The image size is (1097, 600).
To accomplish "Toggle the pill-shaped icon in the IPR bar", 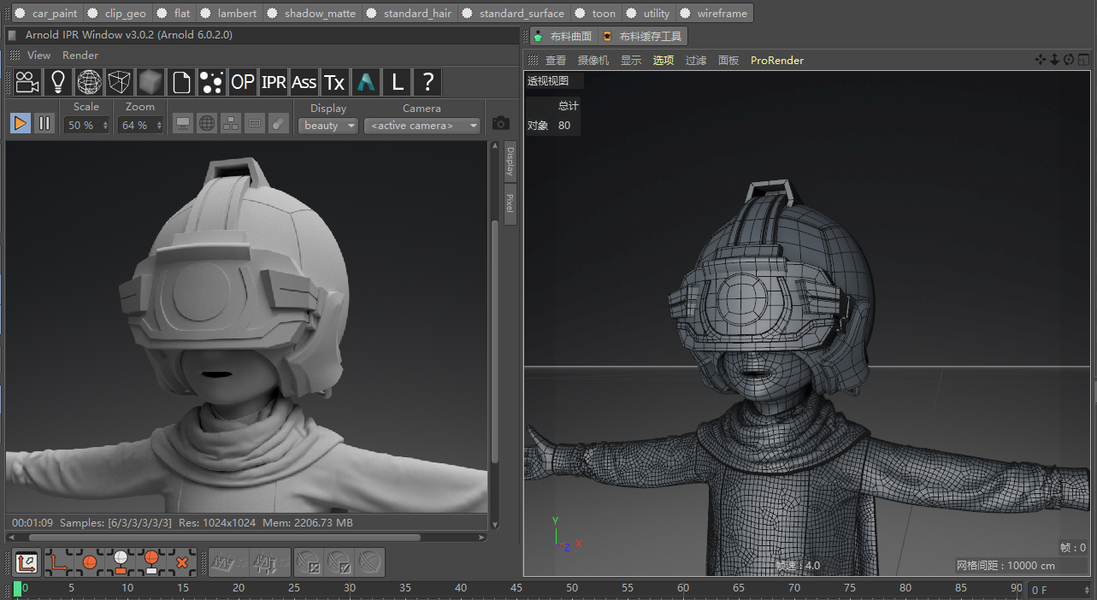I will (278, 124).
